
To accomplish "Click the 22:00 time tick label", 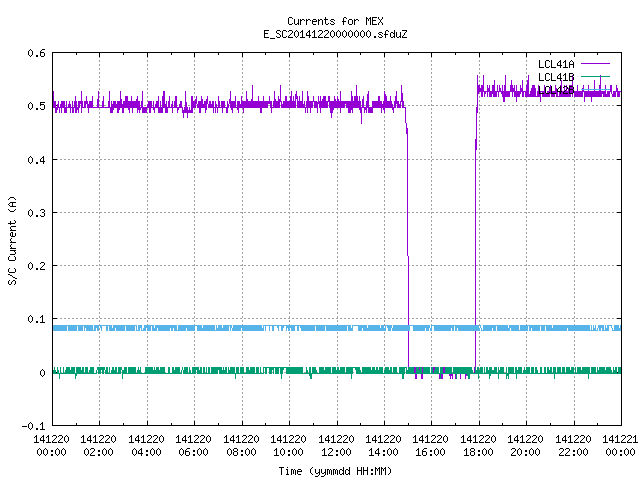I will 573,452.
